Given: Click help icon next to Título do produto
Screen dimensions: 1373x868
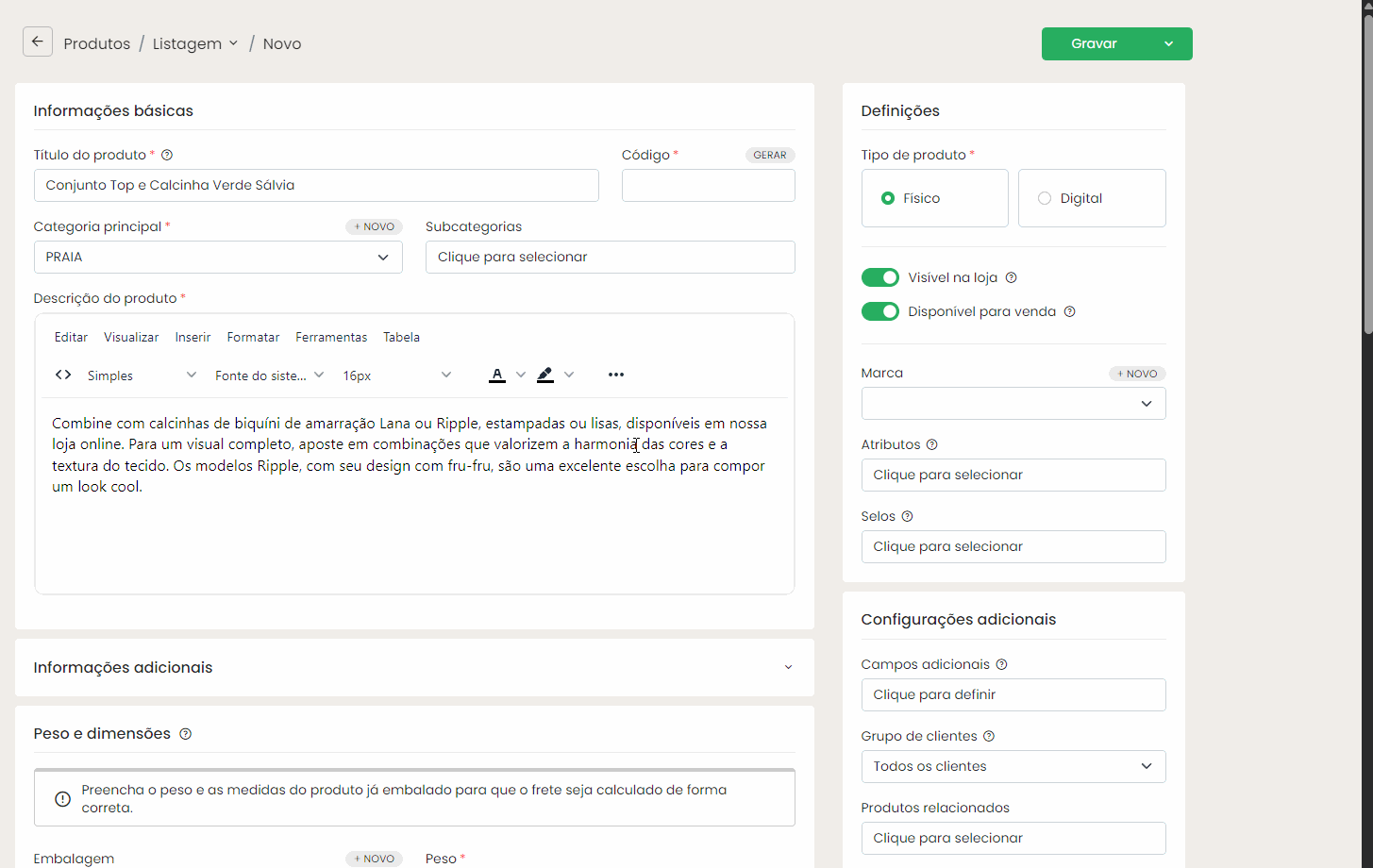Looking at the screenshot, I should coord(167,155).
